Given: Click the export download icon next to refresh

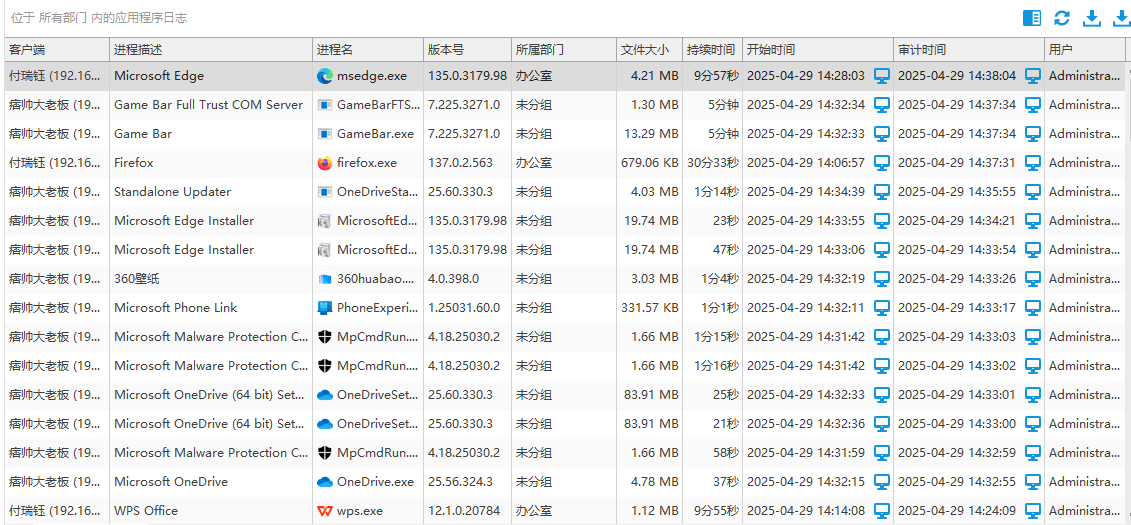Looking at the screenshot, I should point(1093,18).
